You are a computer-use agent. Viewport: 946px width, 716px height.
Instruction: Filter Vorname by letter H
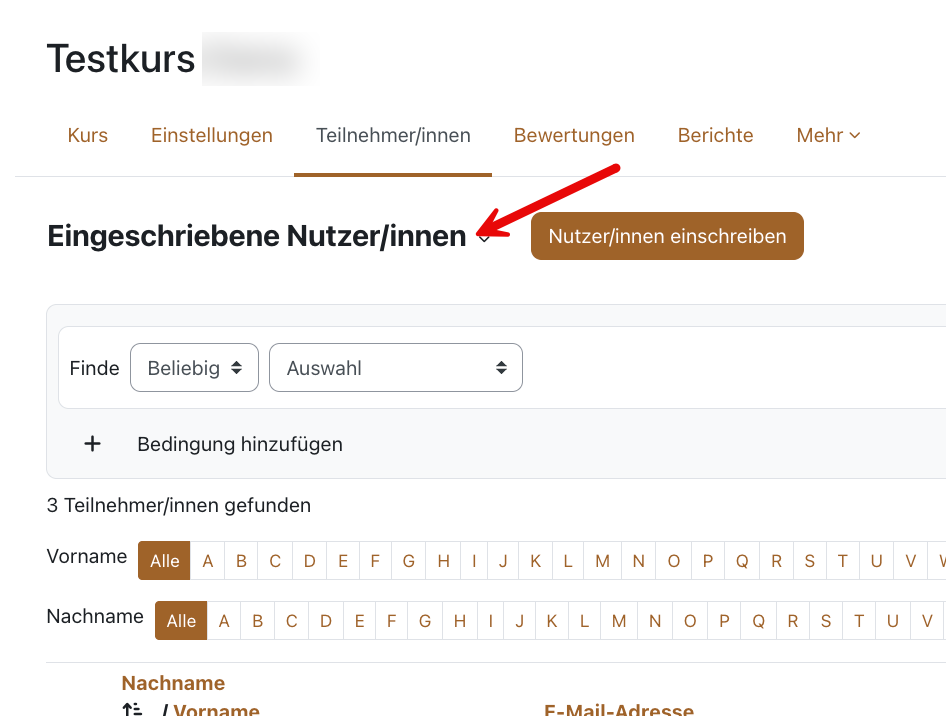pyautogui.click(x=443, y=561)
